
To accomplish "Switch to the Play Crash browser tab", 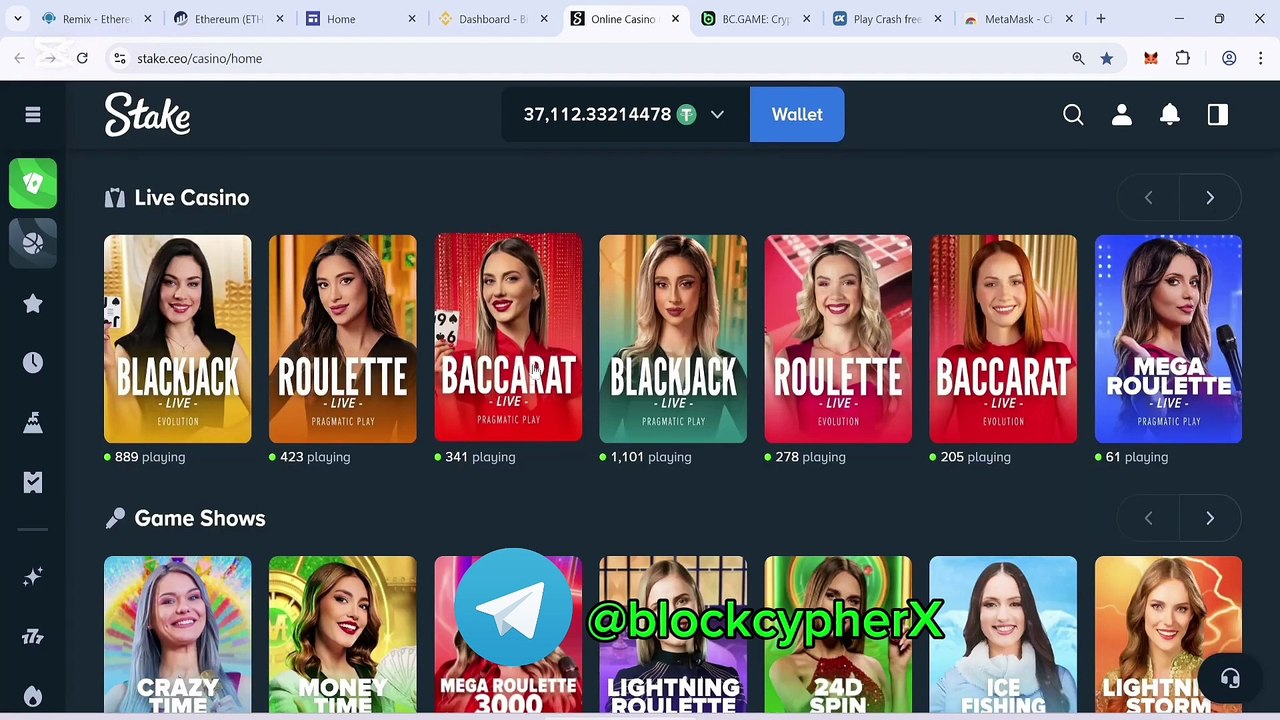I will click(887, 19).
